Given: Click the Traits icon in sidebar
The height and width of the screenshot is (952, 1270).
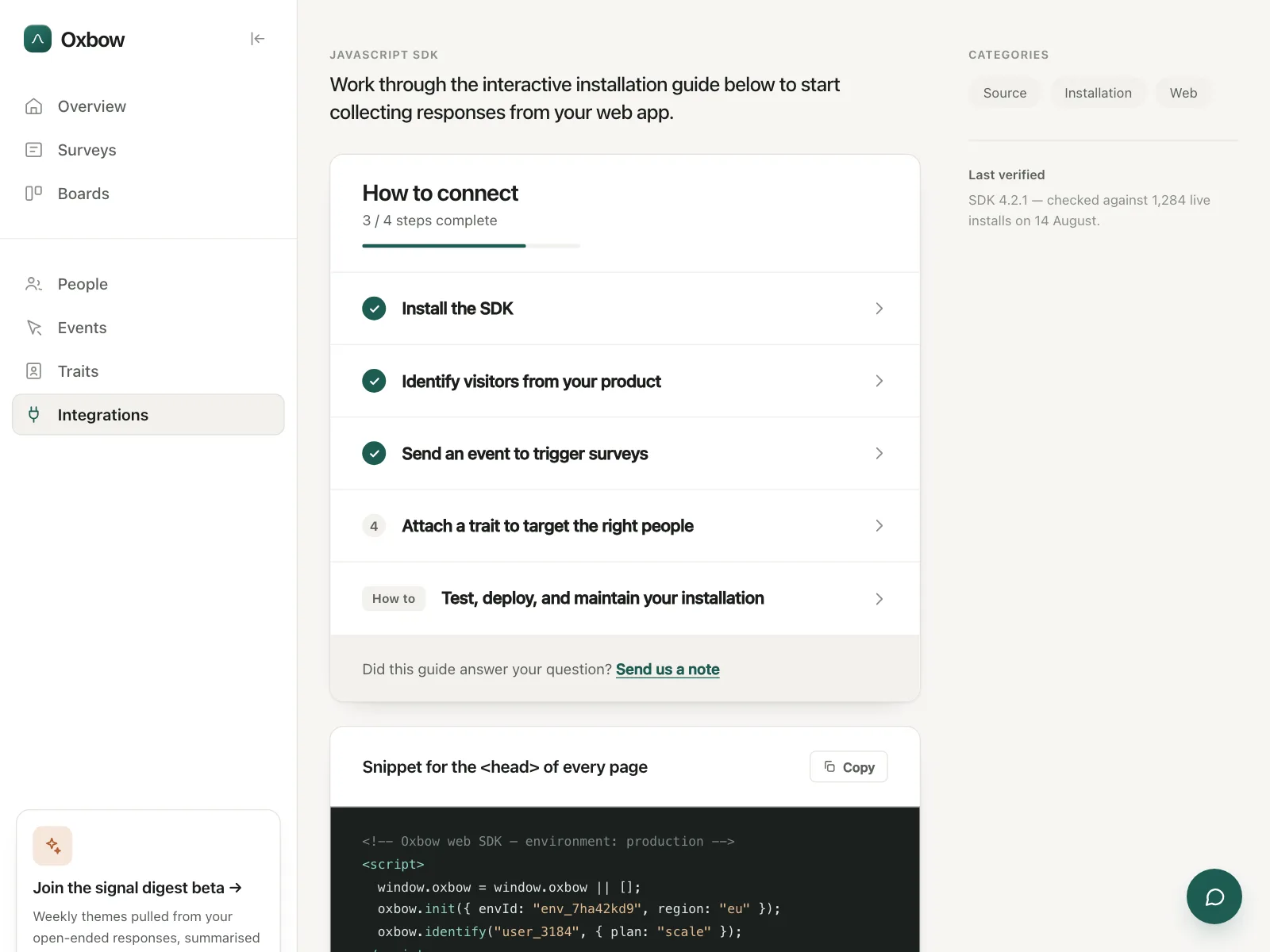Looking at the screenshot, I should tap(33, 371).
